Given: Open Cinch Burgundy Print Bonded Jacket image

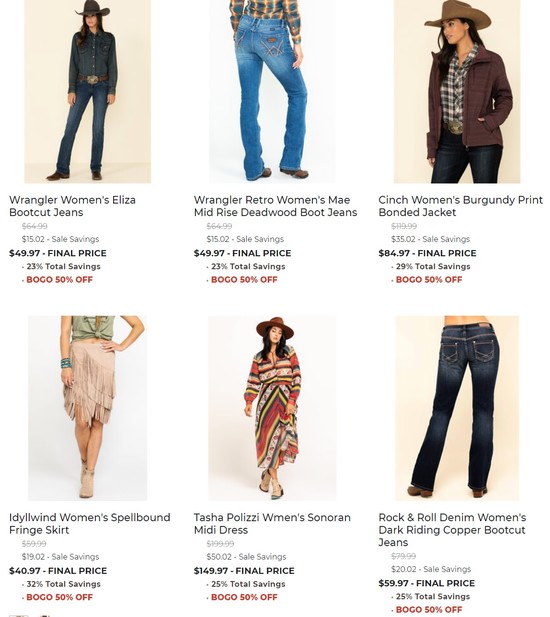Looking at the screenshot, I should click(457, 91).
